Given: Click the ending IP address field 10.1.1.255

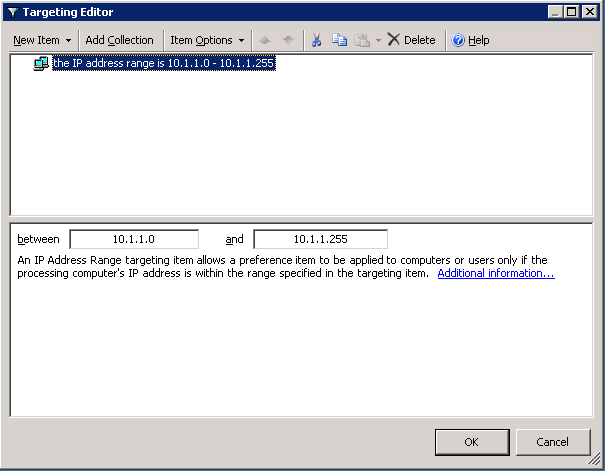Looking at the screenshot, I should 320,239.
